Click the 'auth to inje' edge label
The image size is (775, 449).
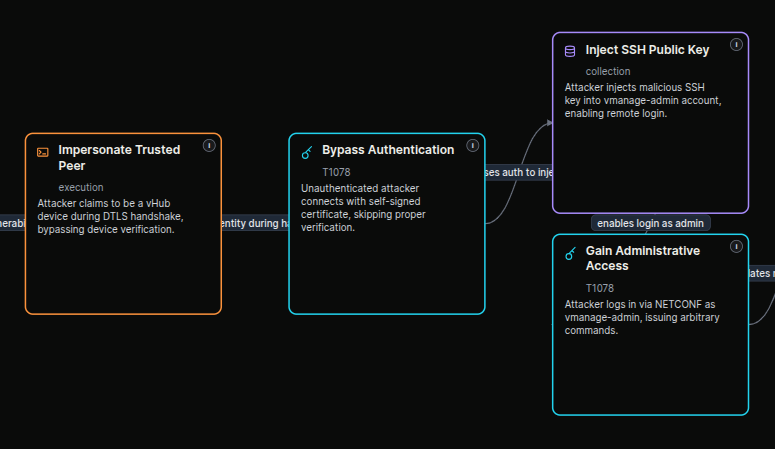(x=519, y=173)
